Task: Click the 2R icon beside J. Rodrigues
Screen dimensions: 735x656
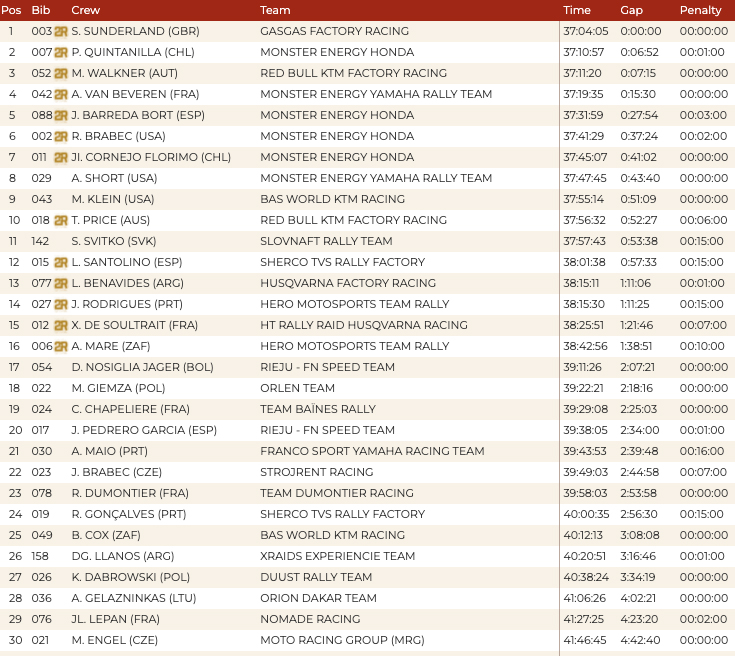Action: click(61, 305)
